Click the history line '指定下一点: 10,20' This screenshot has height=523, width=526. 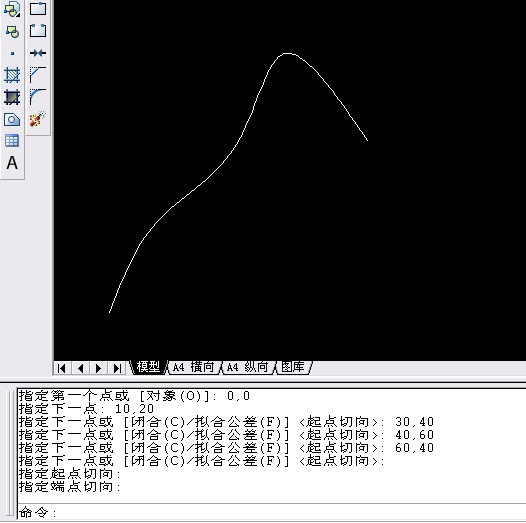pyautogui.click(x=87, y=409)
